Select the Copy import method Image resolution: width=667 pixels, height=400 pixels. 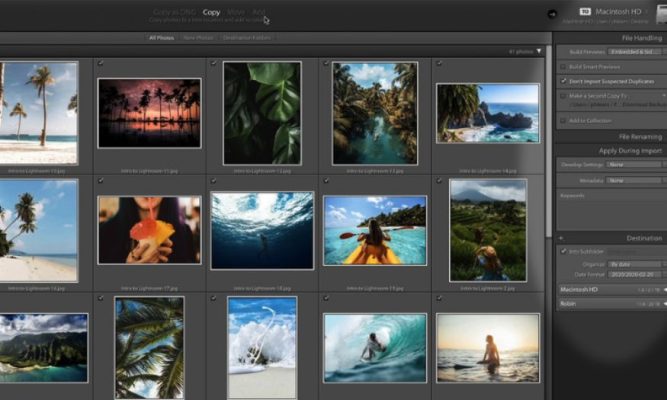pyautogui.click(x=211, y=13)
